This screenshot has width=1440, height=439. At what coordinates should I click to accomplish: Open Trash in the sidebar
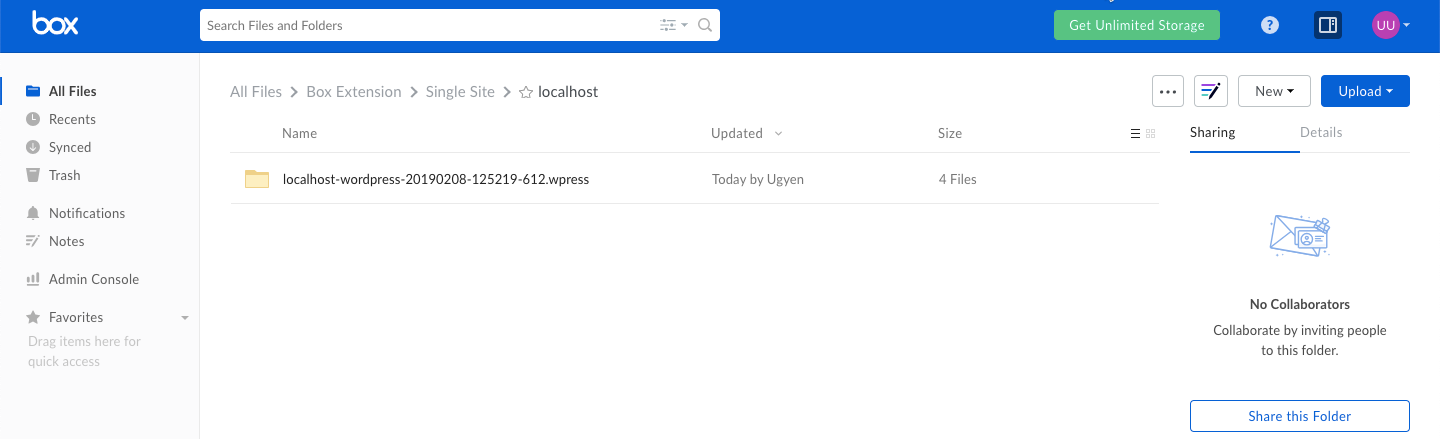point(64,175)
